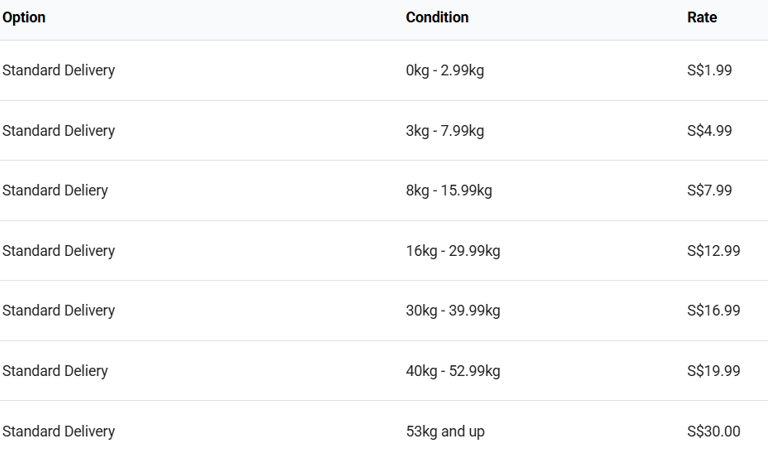
Task: Click the S$16.99 rate value
Action: pyautogui.click(x=713, y=311)
